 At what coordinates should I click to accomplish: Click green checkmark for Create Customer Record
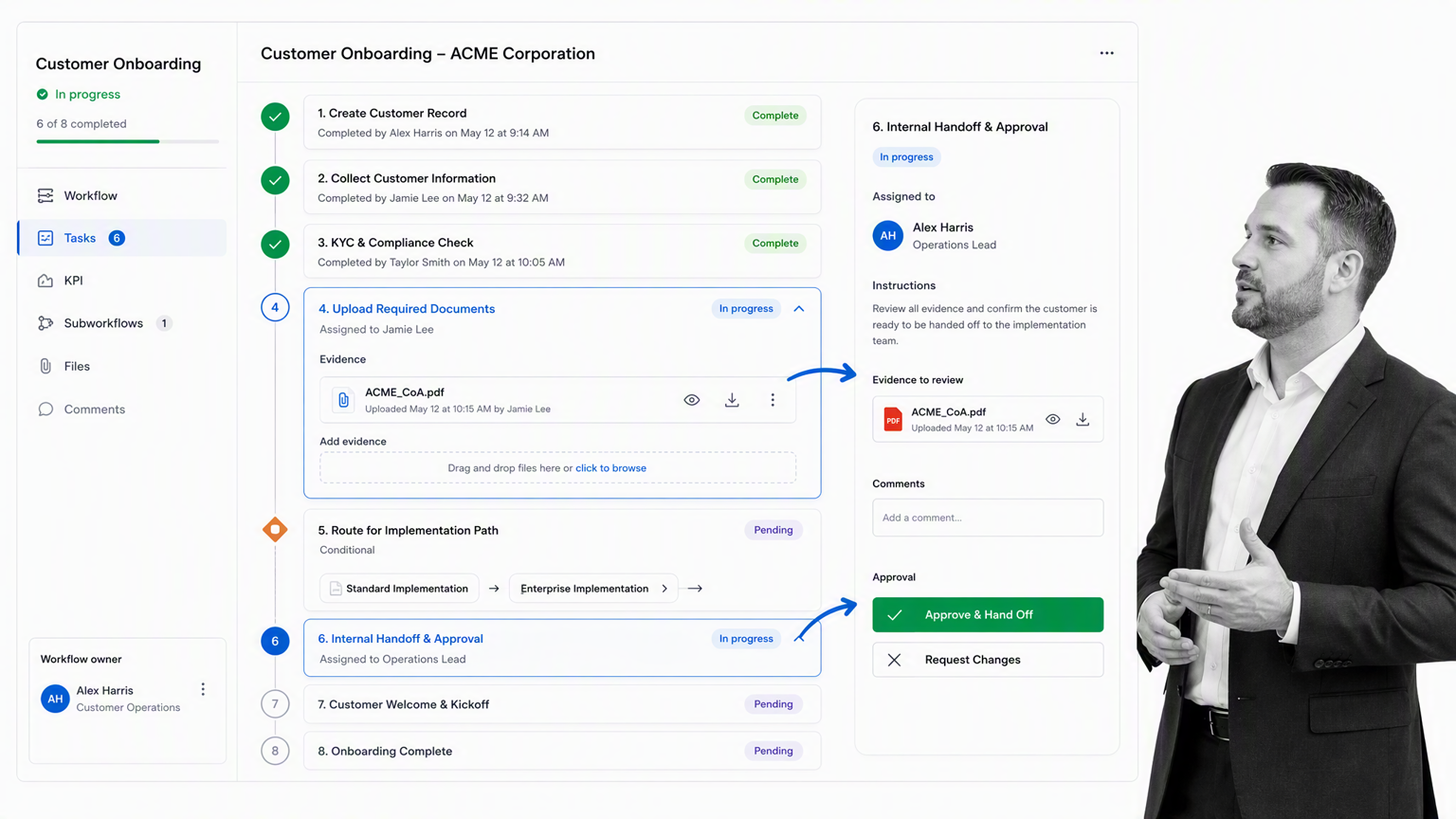pyautogui.click(x=275, y=117)
